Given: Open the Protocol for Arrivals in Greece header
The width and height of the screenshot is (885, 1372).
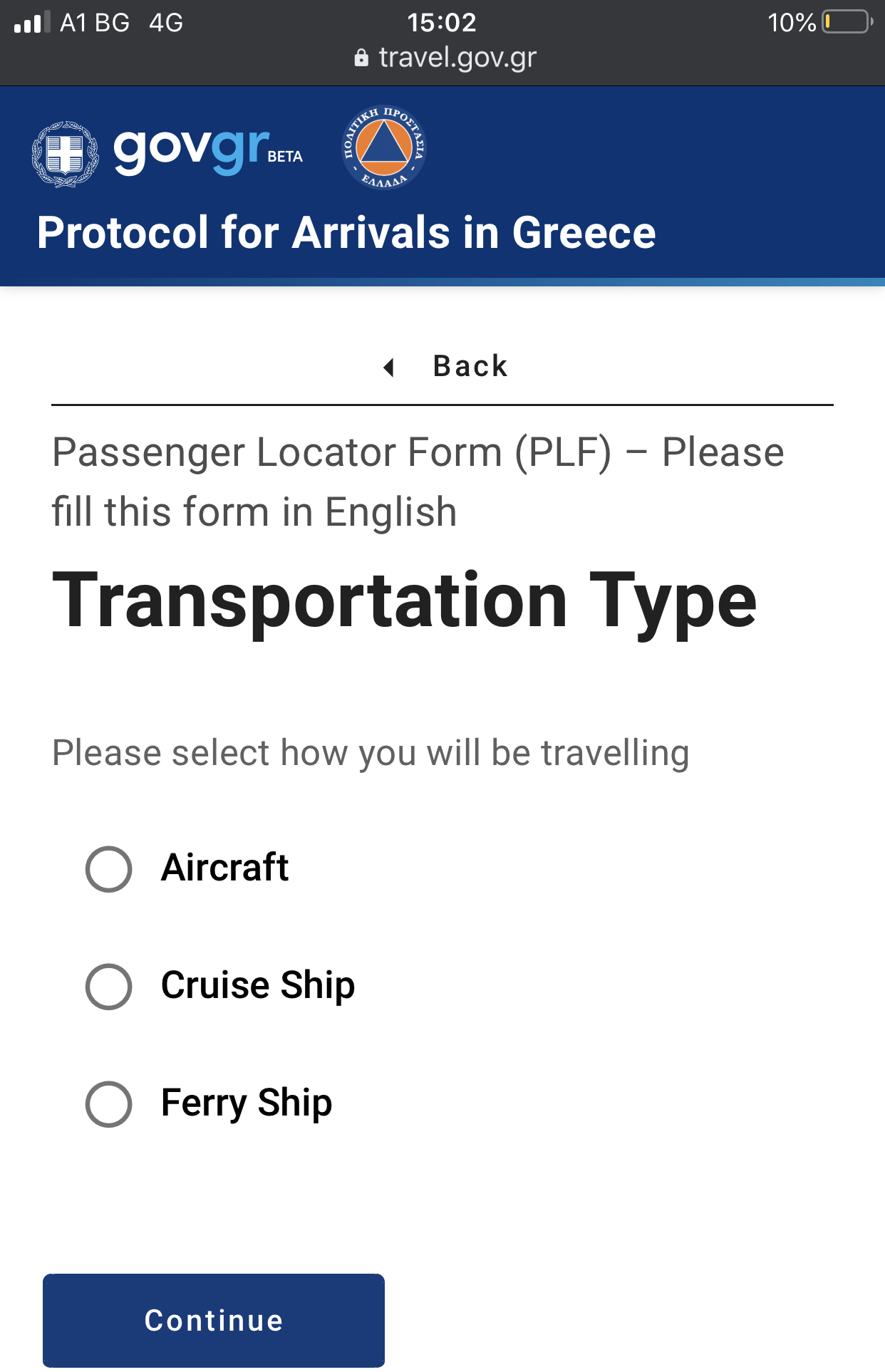Looking at the screenshot, I should [x=346, y=233].
